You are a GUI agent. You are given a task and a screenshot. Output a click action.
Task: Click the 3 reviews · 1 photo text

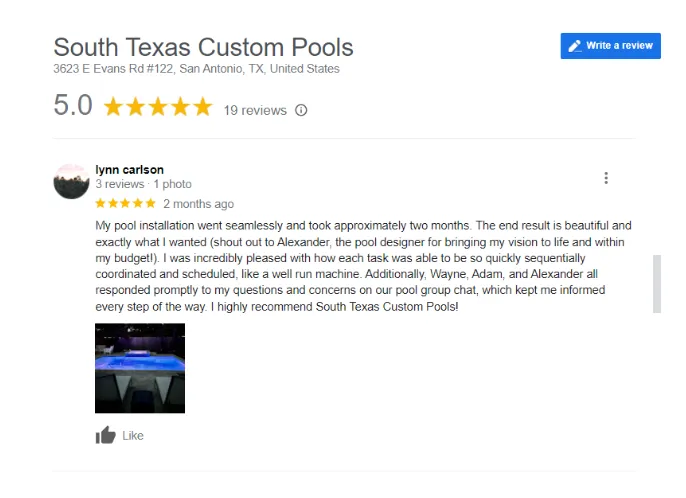pos(144,184)
